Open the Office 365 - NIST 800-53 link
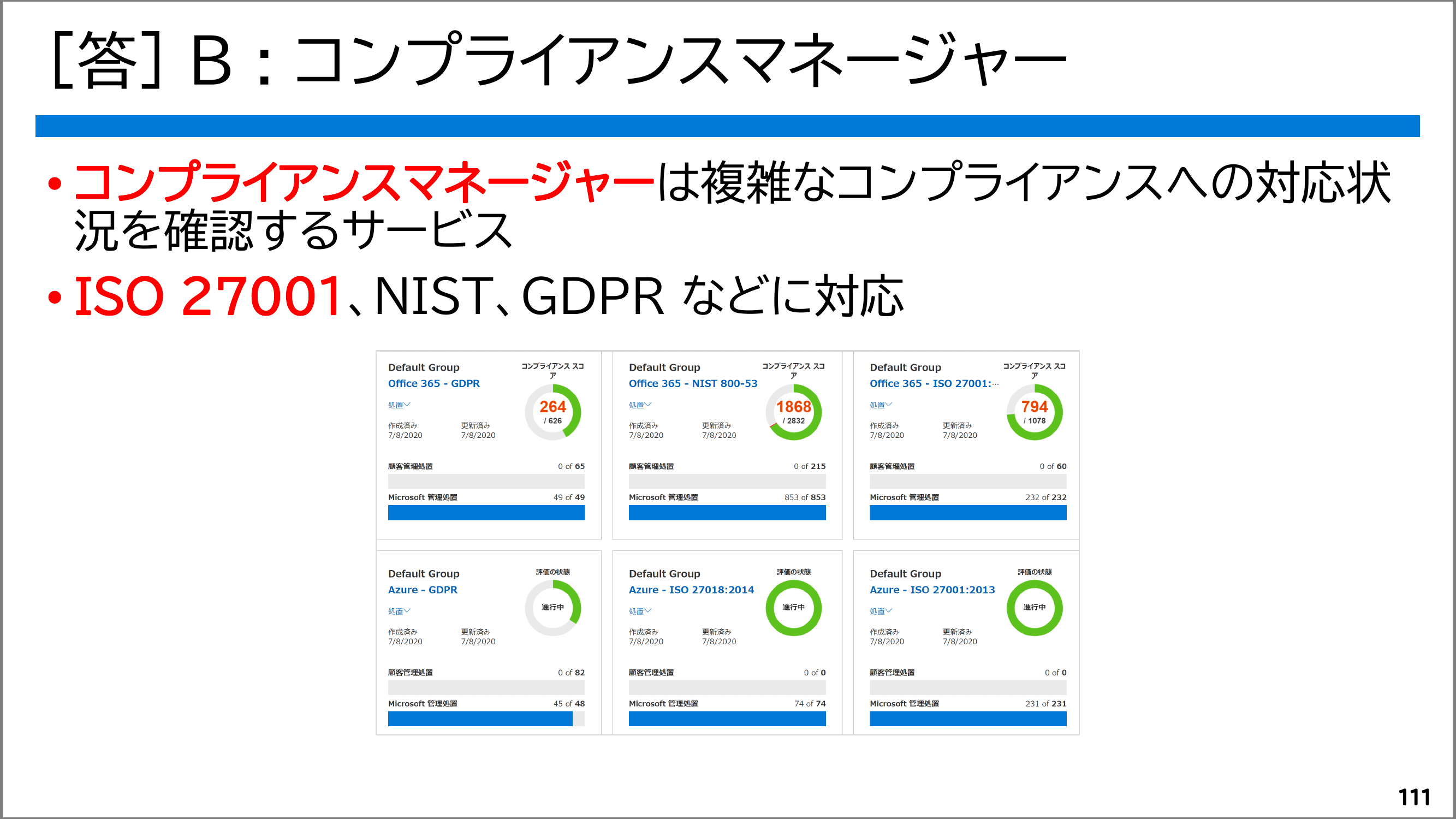 tap(692, 383)
